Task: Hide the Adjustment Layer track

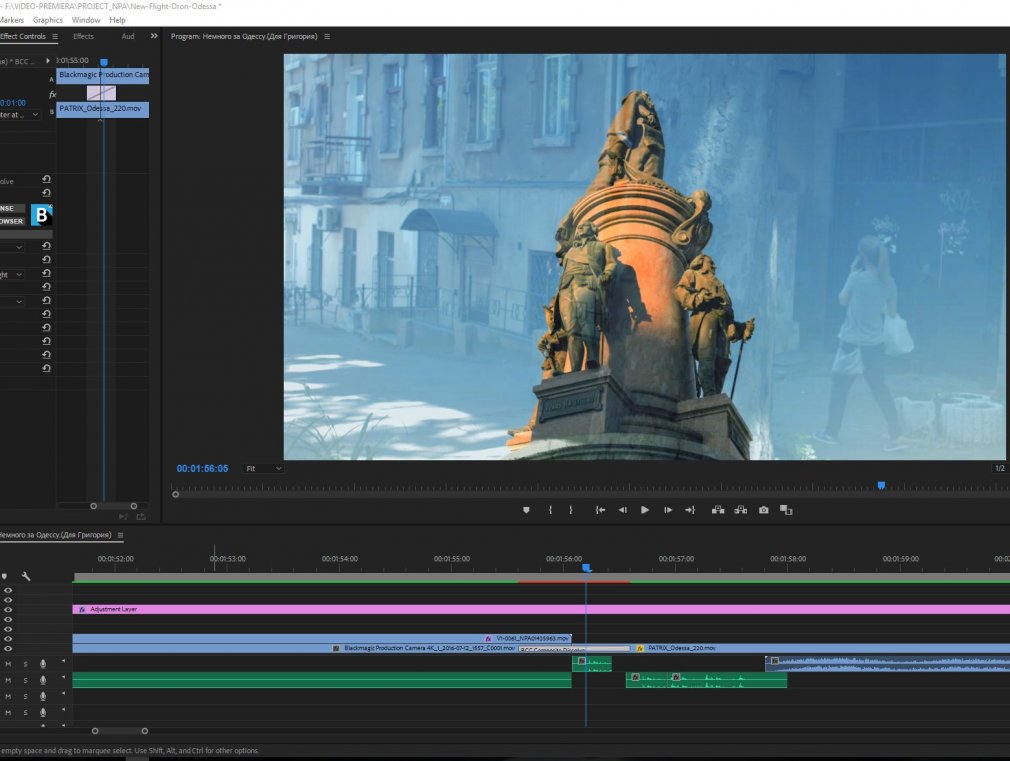Action: coord(8,610)
